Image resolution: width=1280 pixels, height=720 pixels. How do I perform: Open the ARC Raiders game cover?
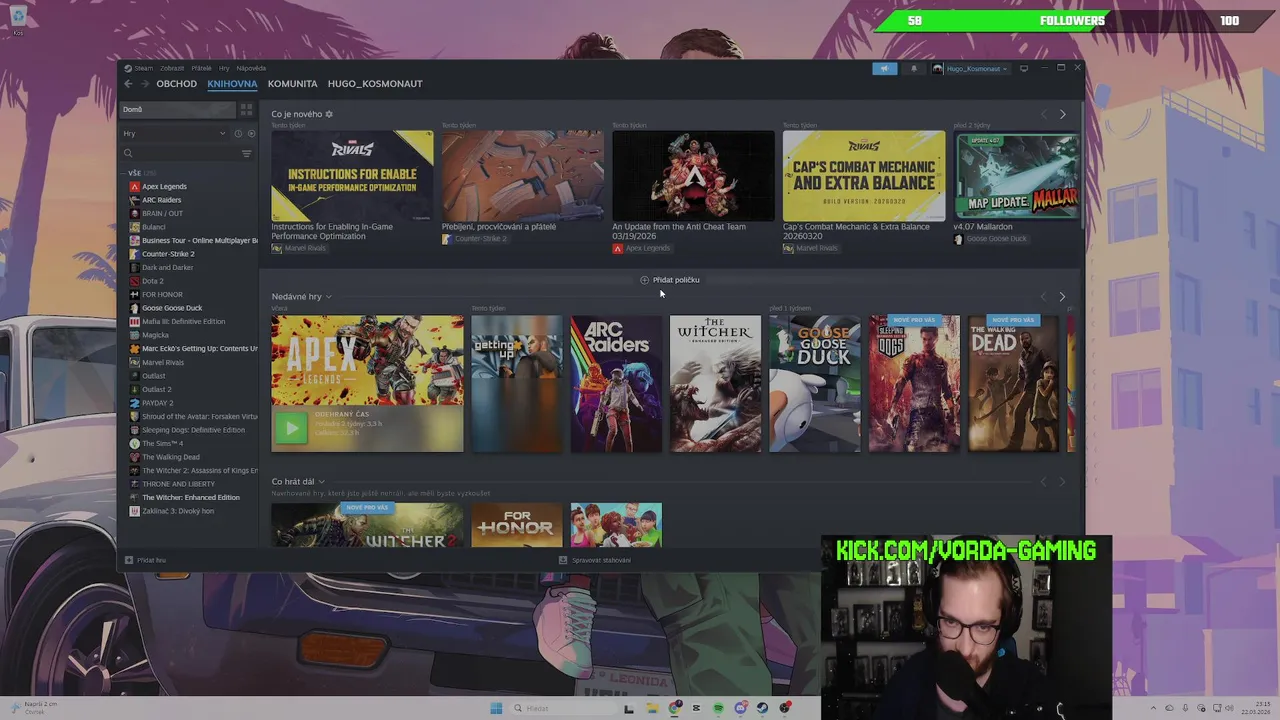click(x=616, y=384)
